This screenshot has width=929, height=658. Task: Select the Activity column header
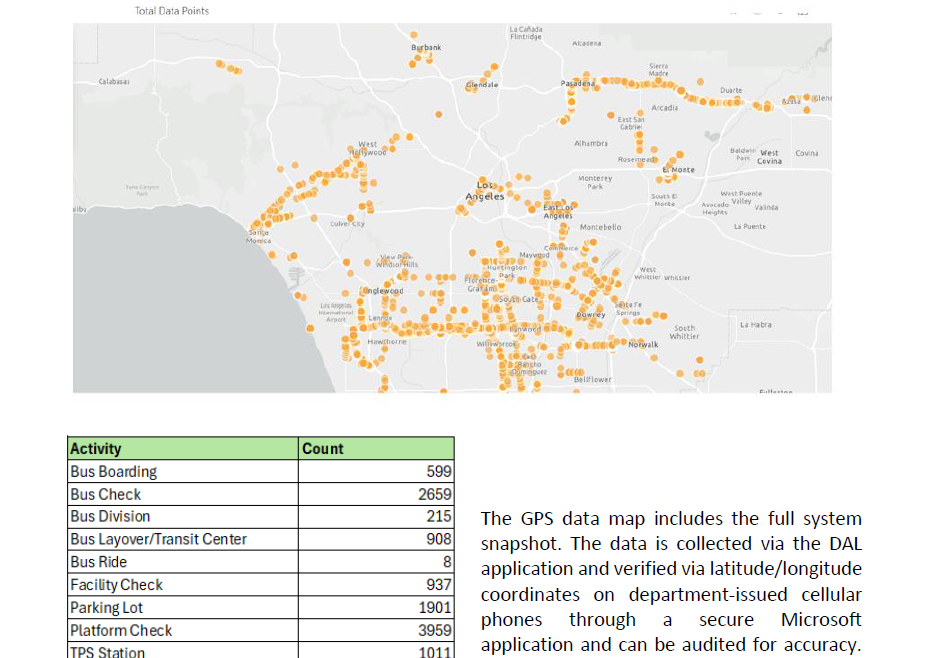pyautogui.click(x=96, y=449)
